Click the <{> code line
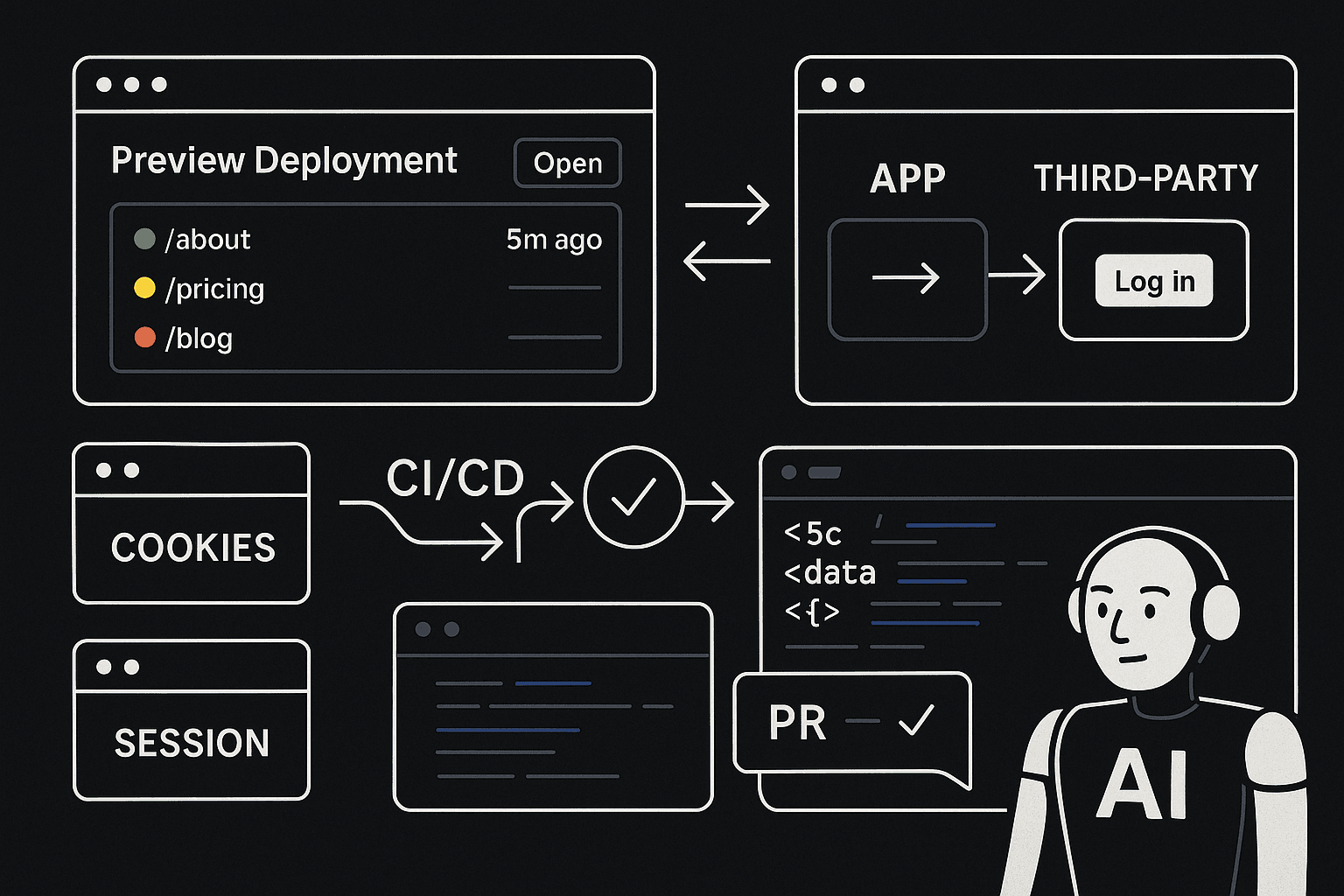The image size is (1344, 896). [x=812, y=612]
